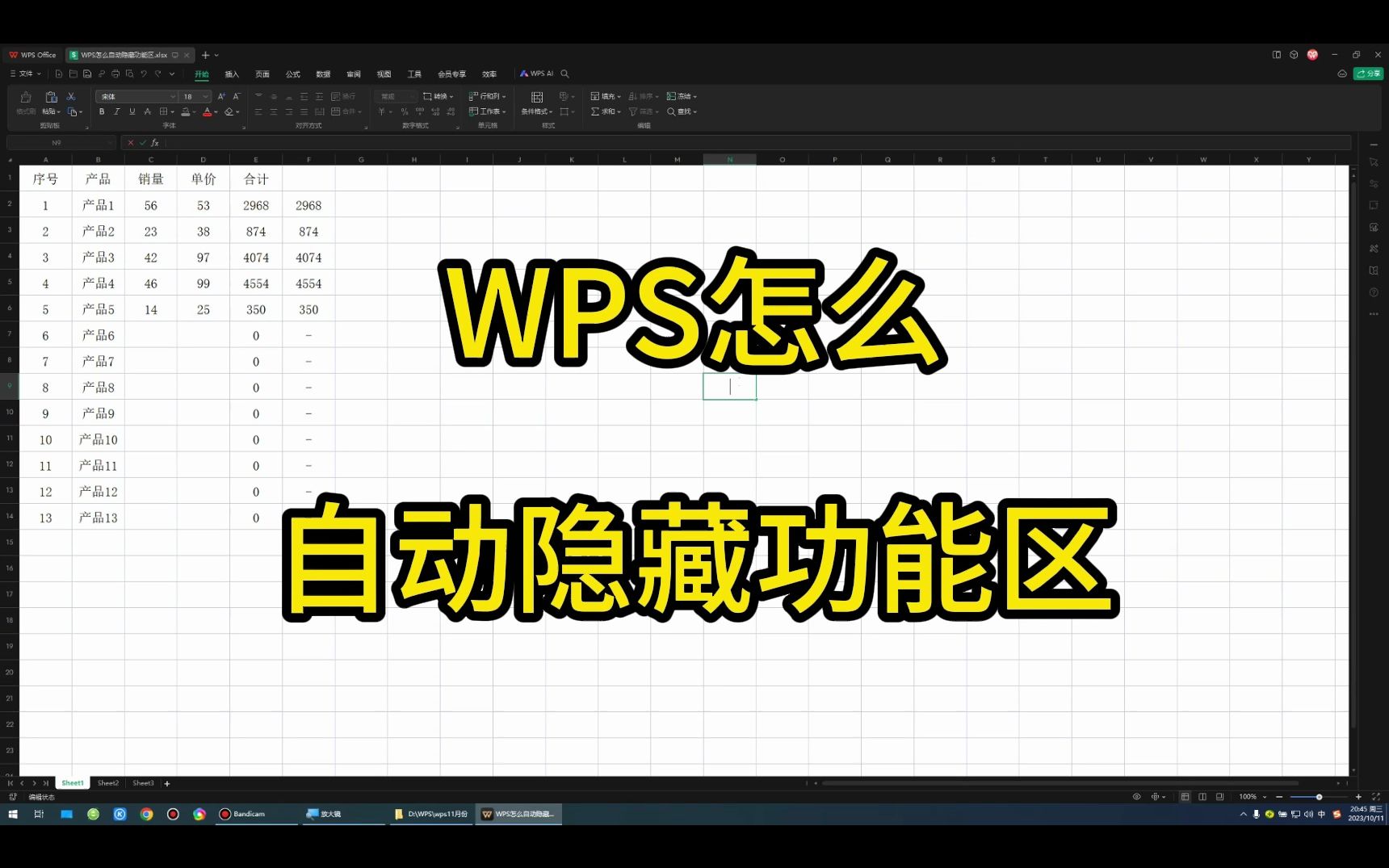The width and height of the screenshot is (1389, 868).
Task: Open the 条件格式 conditional formatting tool
Action: pos(535,111)
